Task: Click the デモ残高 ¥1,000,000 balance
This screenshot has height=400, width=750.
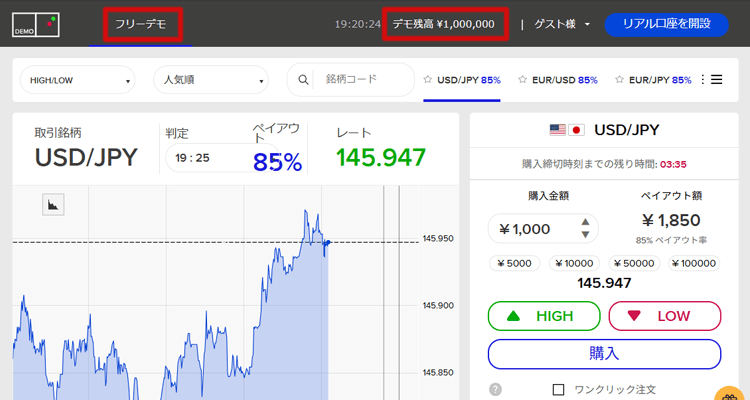Action: click(x=444, y=24)
